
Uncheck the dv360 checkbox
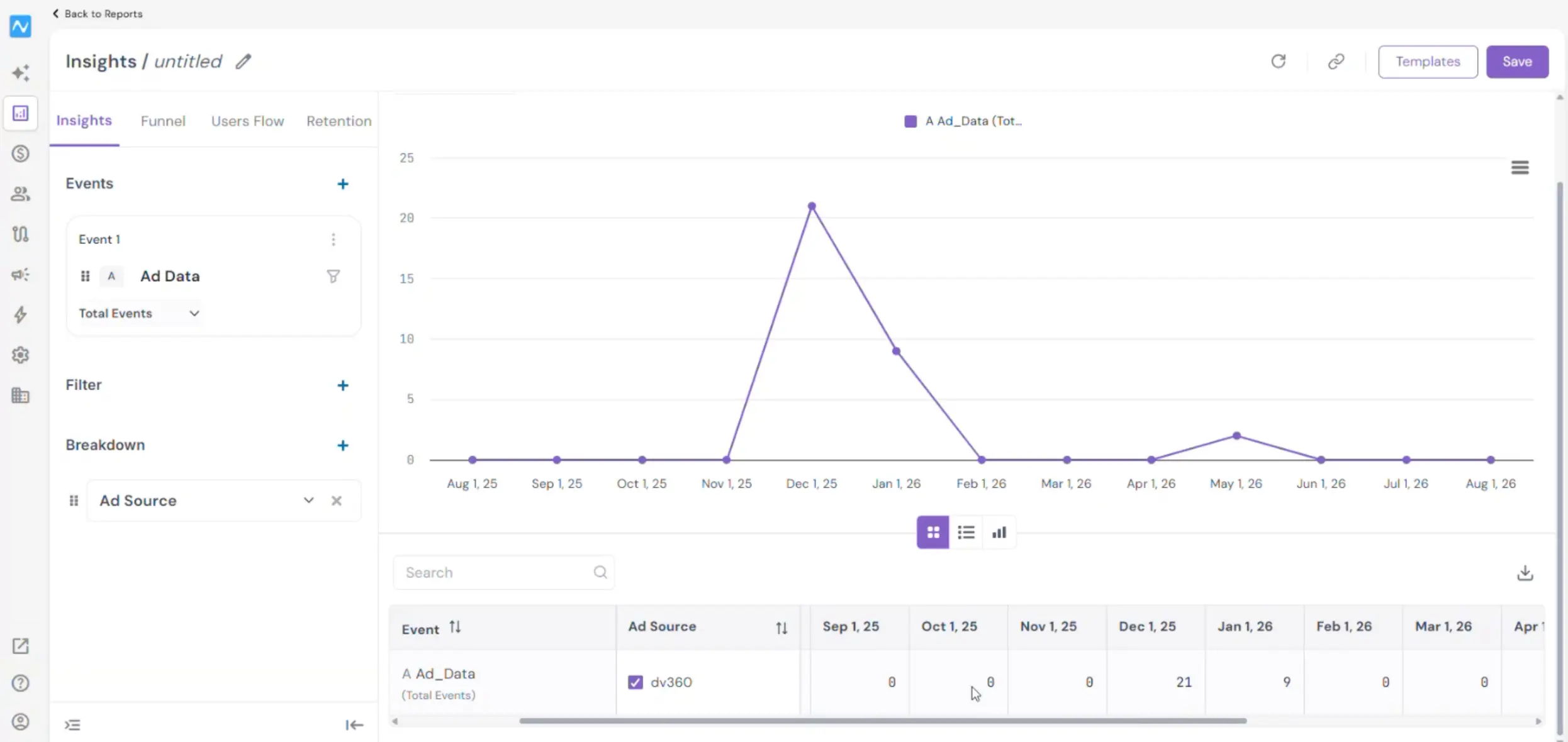(636, 682)
